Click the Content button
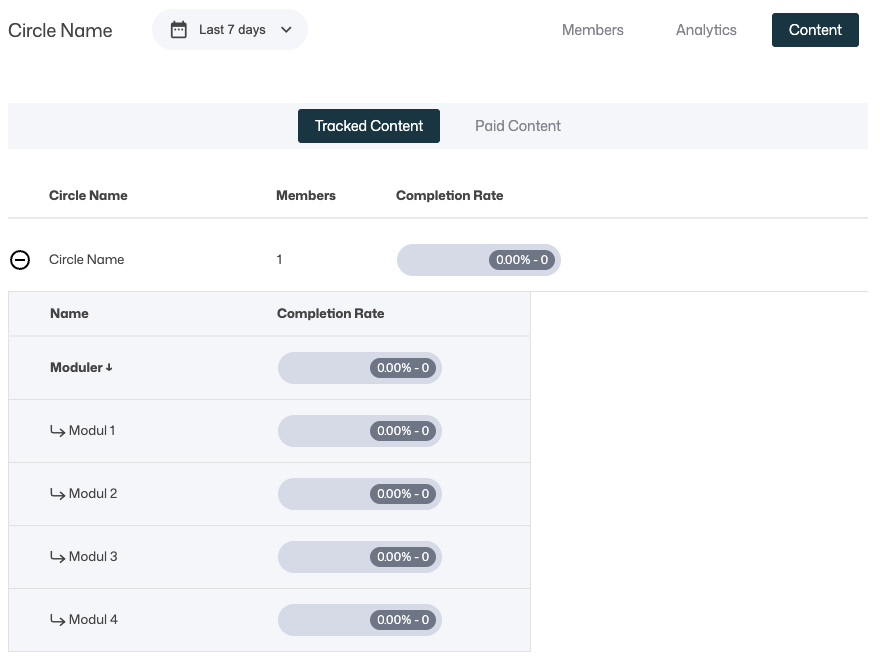Image resolution: width=880 pixels, height=662 pixels. coord(815,30)
